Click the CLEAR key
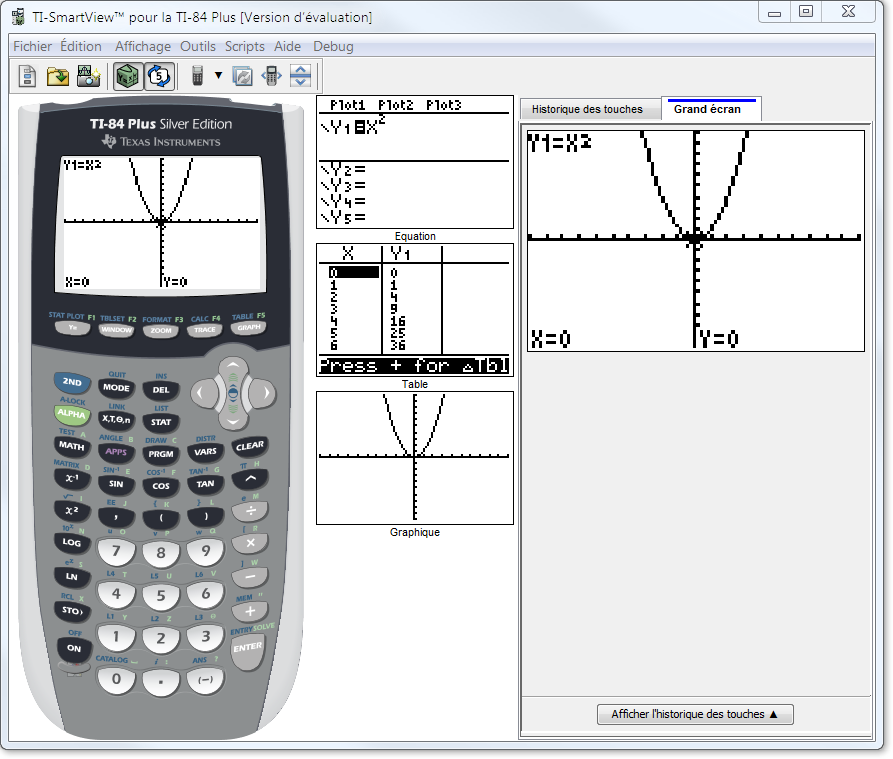Viewport: 893px width, 759px height. 249,446
